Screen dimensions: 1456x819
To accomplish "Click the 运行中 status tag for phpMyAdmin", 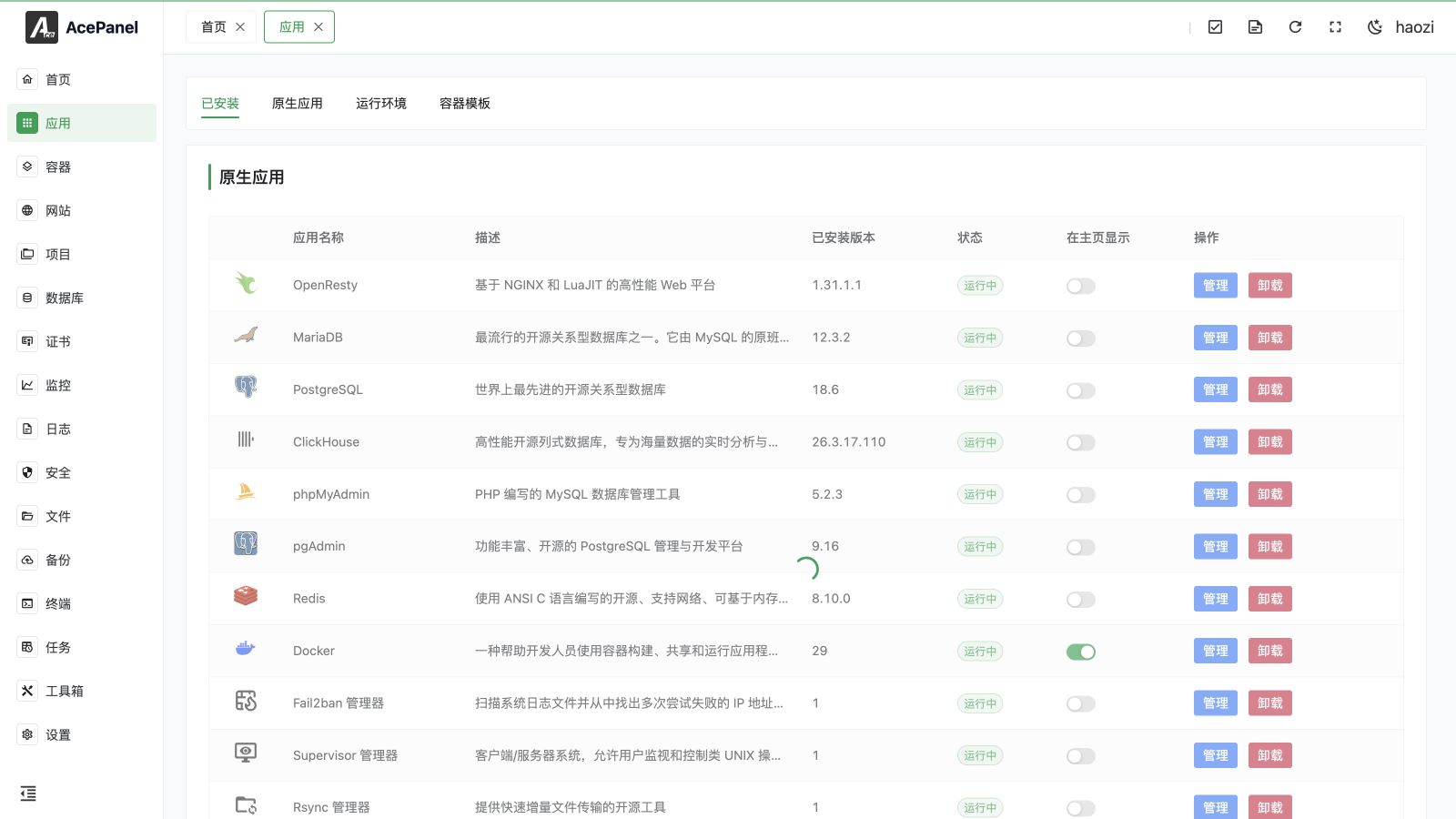I will click(980, 495).
